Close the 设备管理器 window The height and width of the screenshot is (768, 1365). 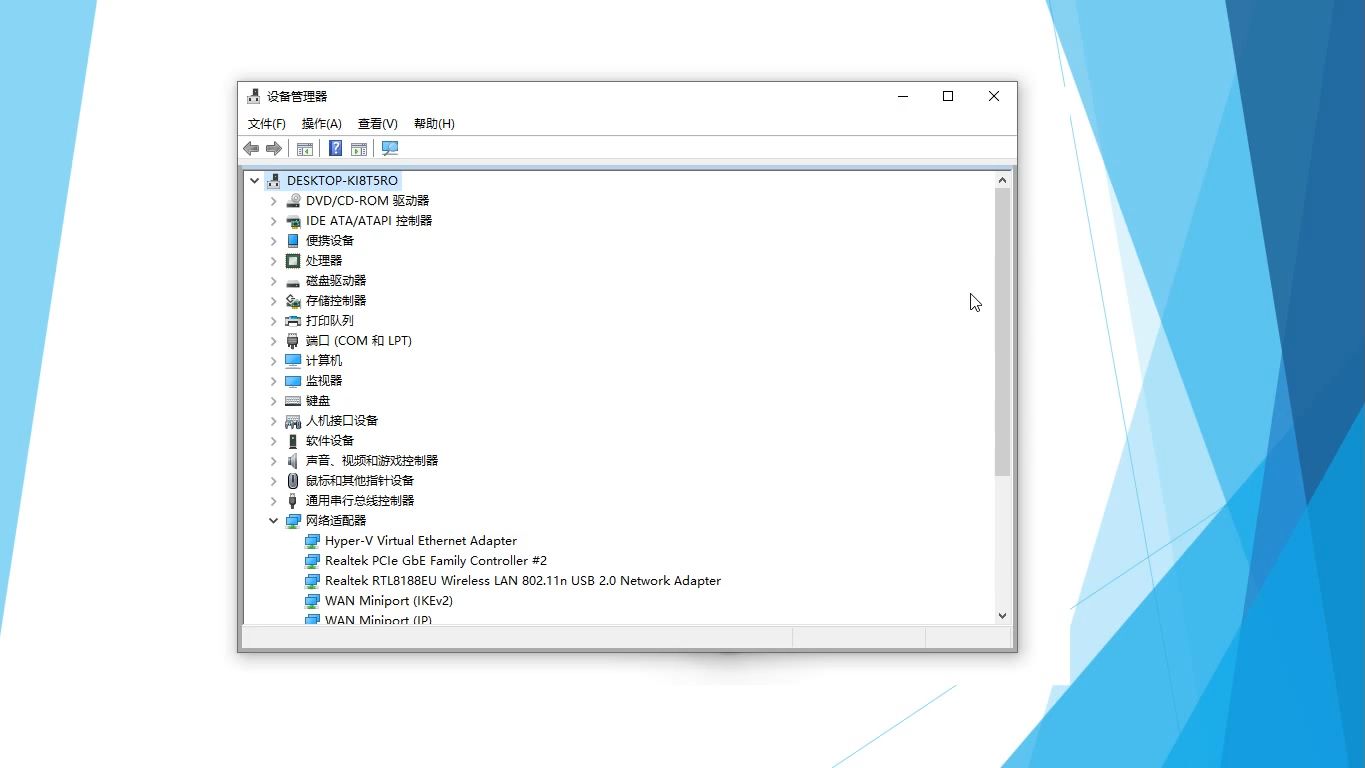994,97
